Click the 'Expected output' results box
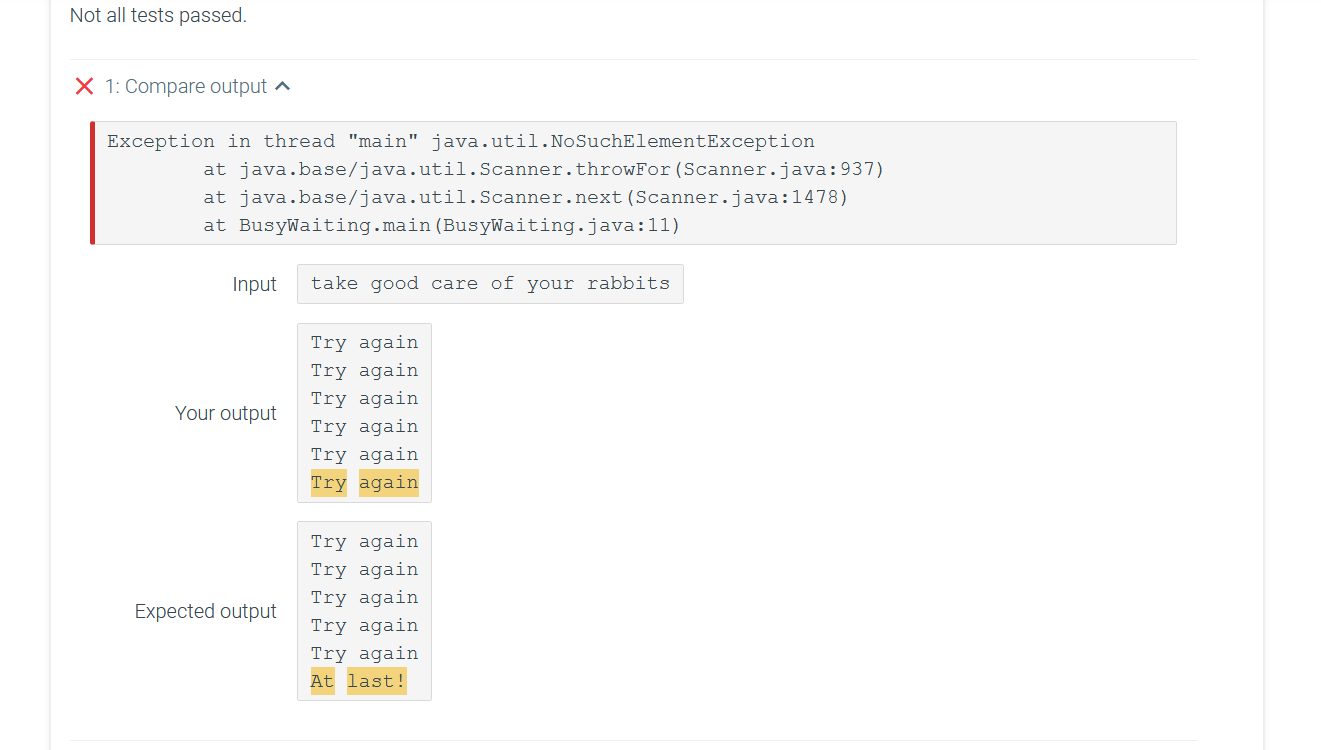 (364, 611)
